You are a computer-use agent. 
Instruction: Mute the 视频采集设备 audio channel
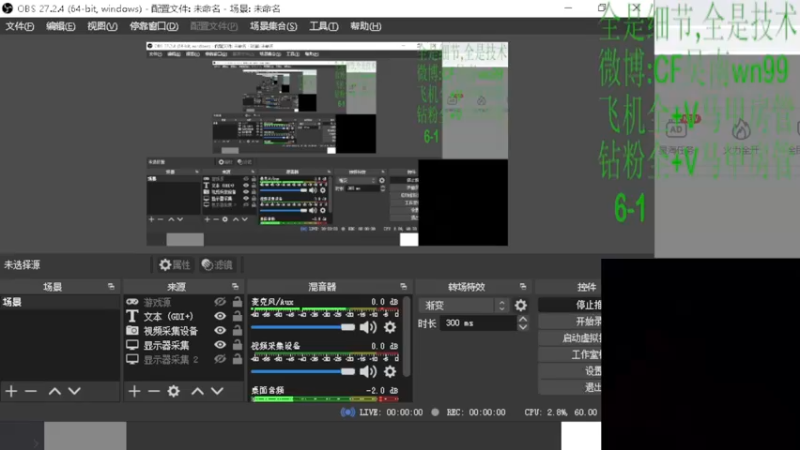point(368,371)
